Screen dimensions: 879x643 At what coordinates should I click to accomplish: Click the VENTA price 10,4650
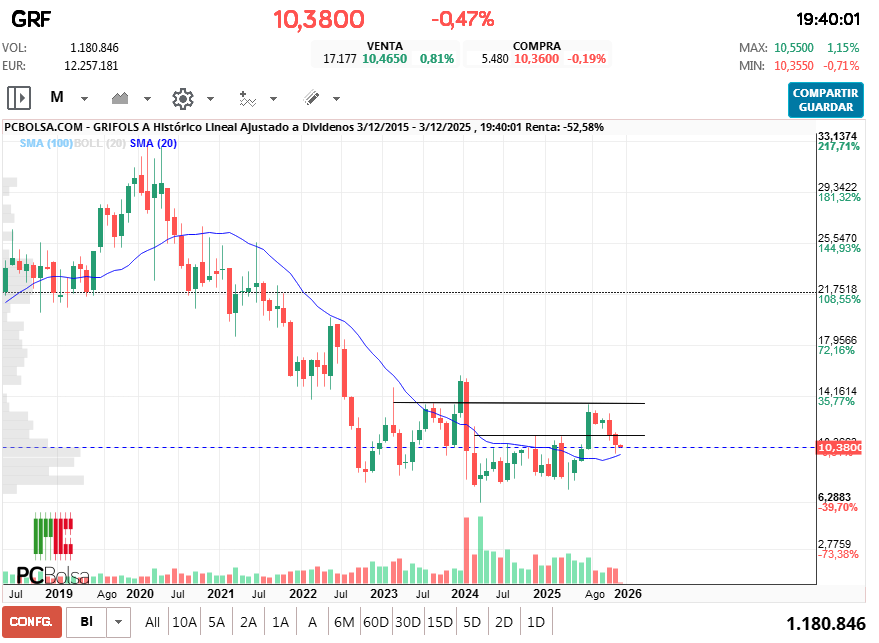pos(385,59)
